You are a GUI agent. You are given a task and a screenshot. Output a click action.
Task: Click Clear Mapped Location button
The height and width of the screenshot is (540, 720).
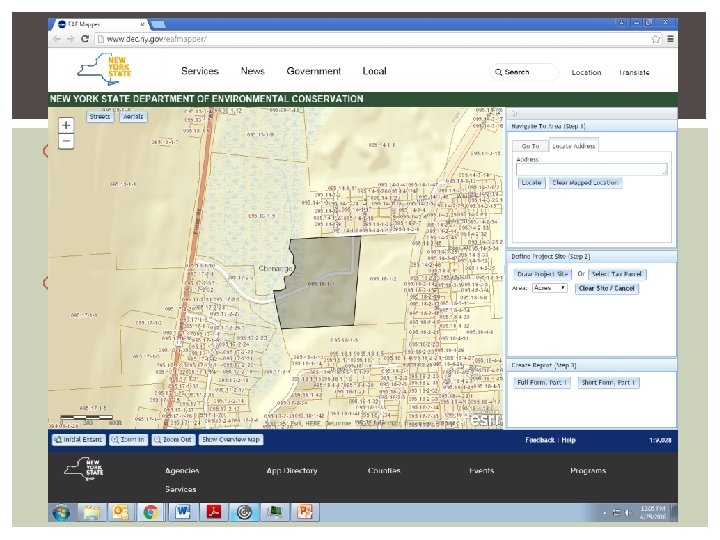pyautogui.click(x=585, y=183)
